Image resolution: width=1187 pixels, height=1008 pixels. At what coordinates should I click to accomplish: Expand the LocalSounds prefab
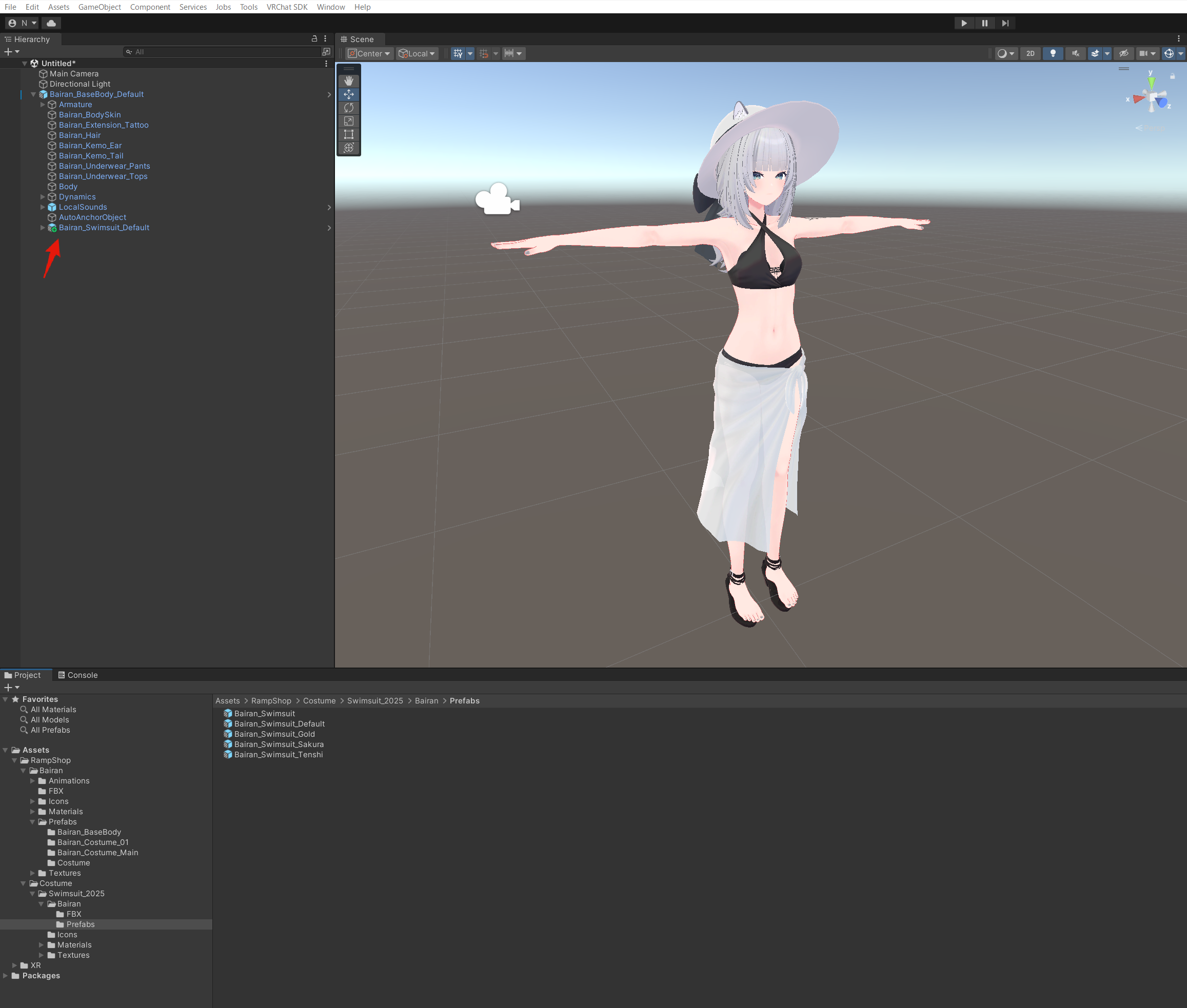[42, 208]
